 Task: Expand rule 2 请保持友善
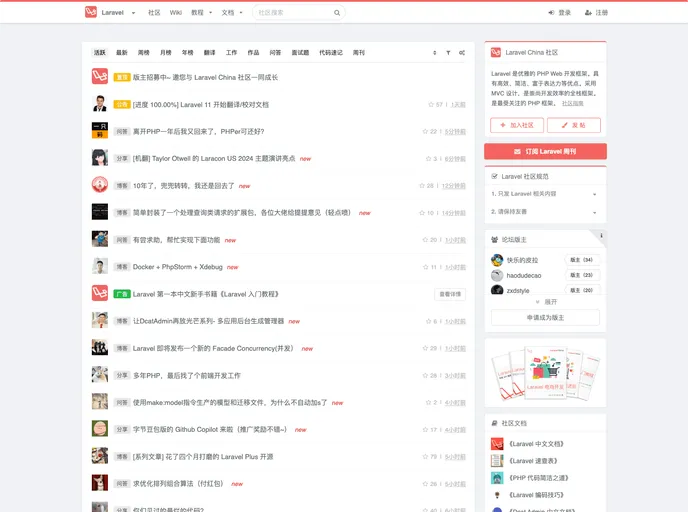tap(544, 212)
